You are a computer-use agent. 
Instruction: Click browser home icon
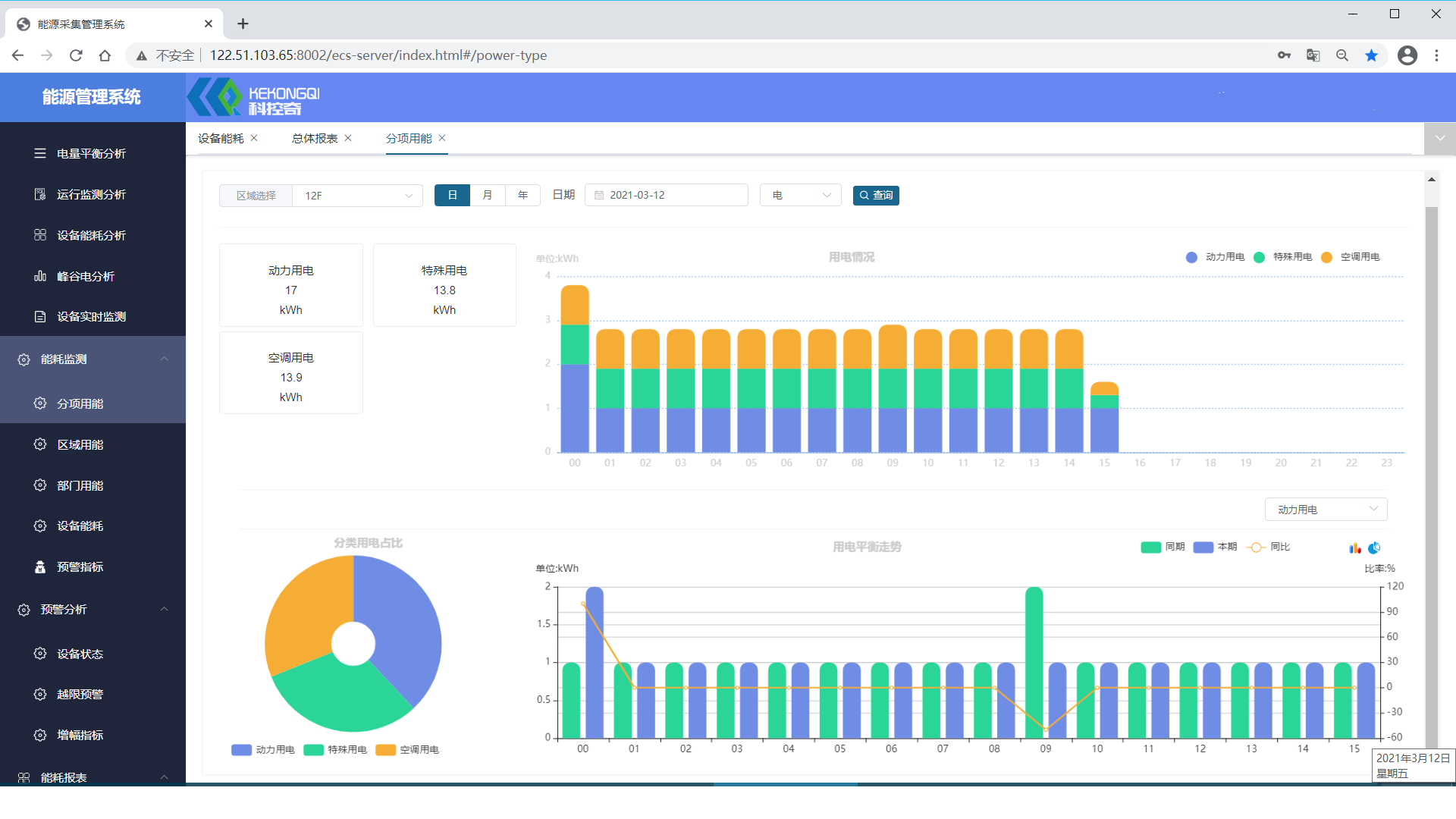[105, 55]
